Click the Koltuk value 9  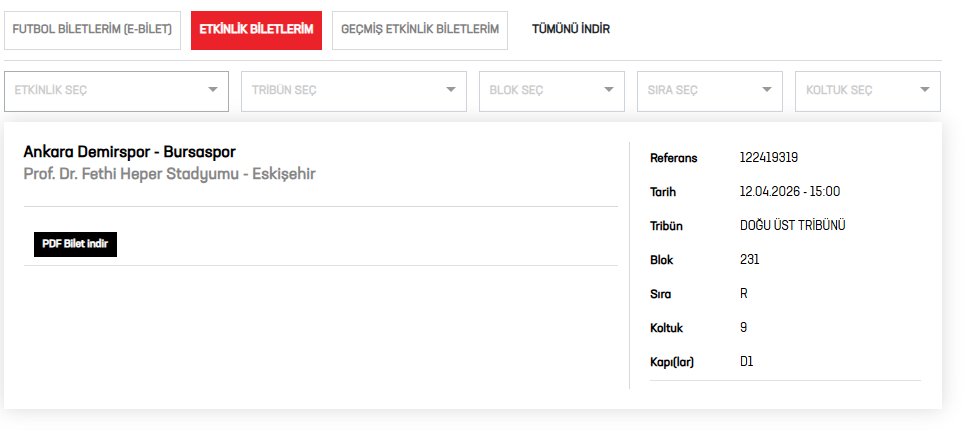point(743,328)
